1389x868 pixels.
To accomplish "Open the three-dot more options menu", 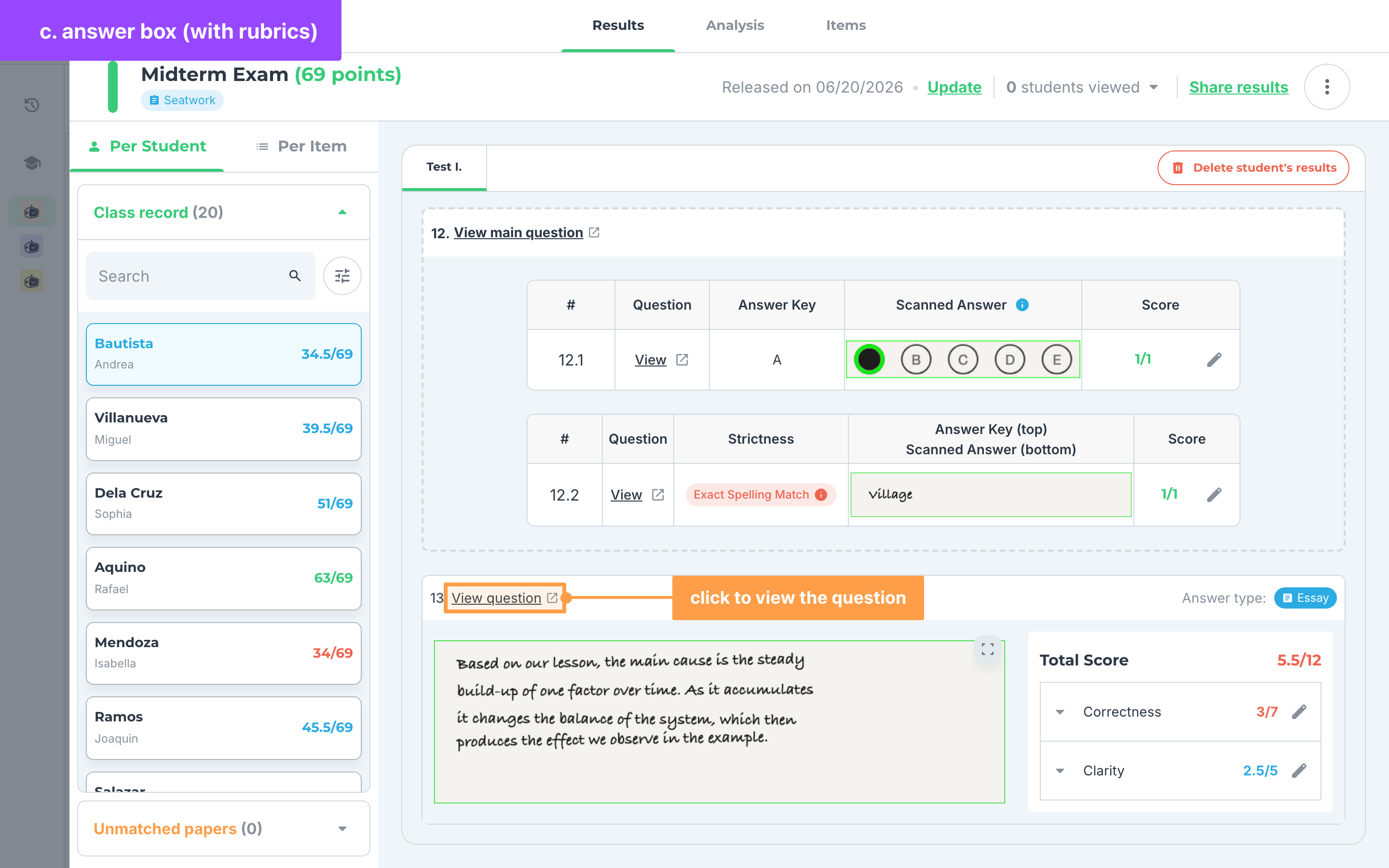I will coord(1327,87).
